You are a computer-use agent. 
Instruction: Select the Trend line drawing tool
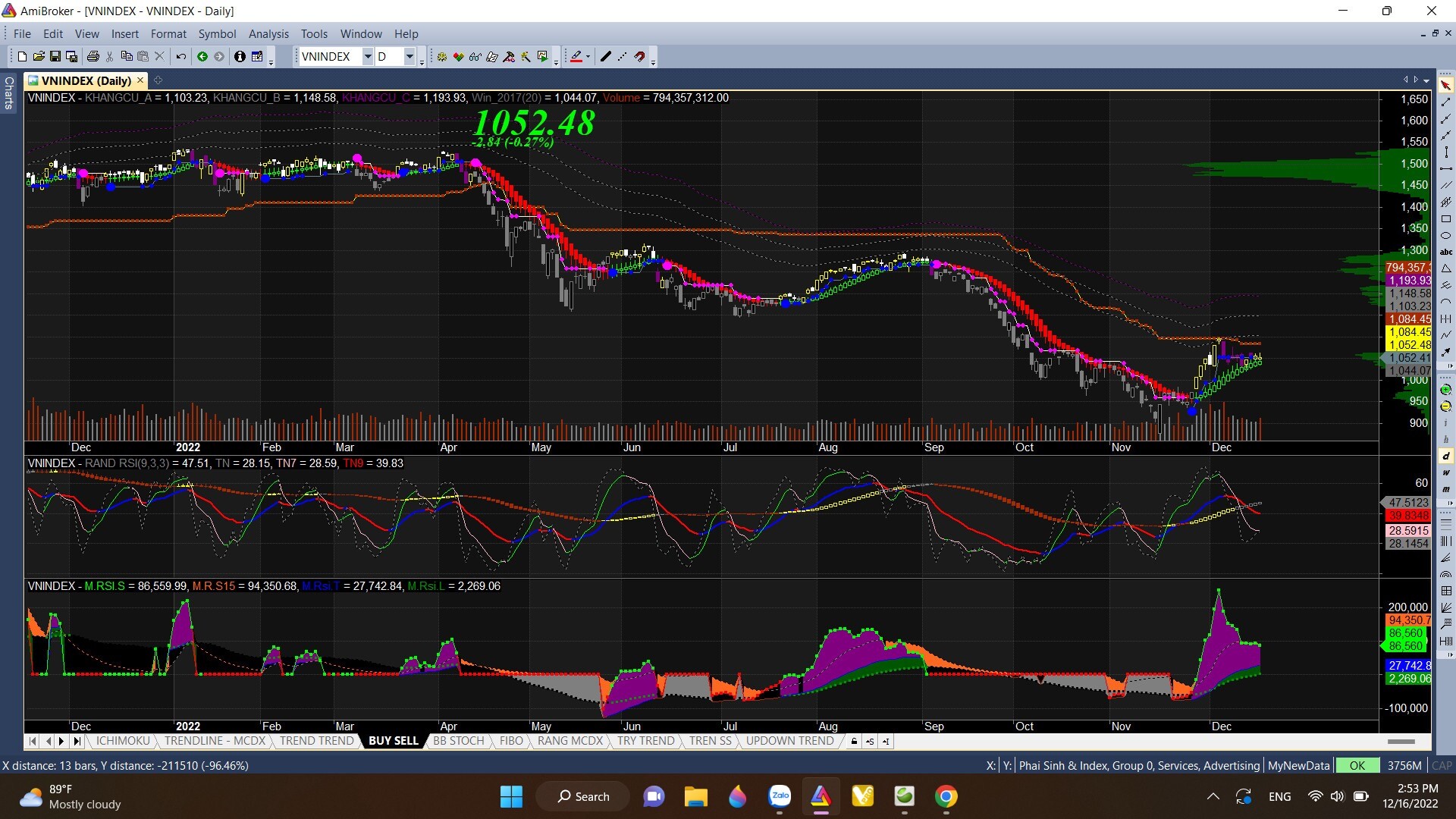[x=1446, y=102]
